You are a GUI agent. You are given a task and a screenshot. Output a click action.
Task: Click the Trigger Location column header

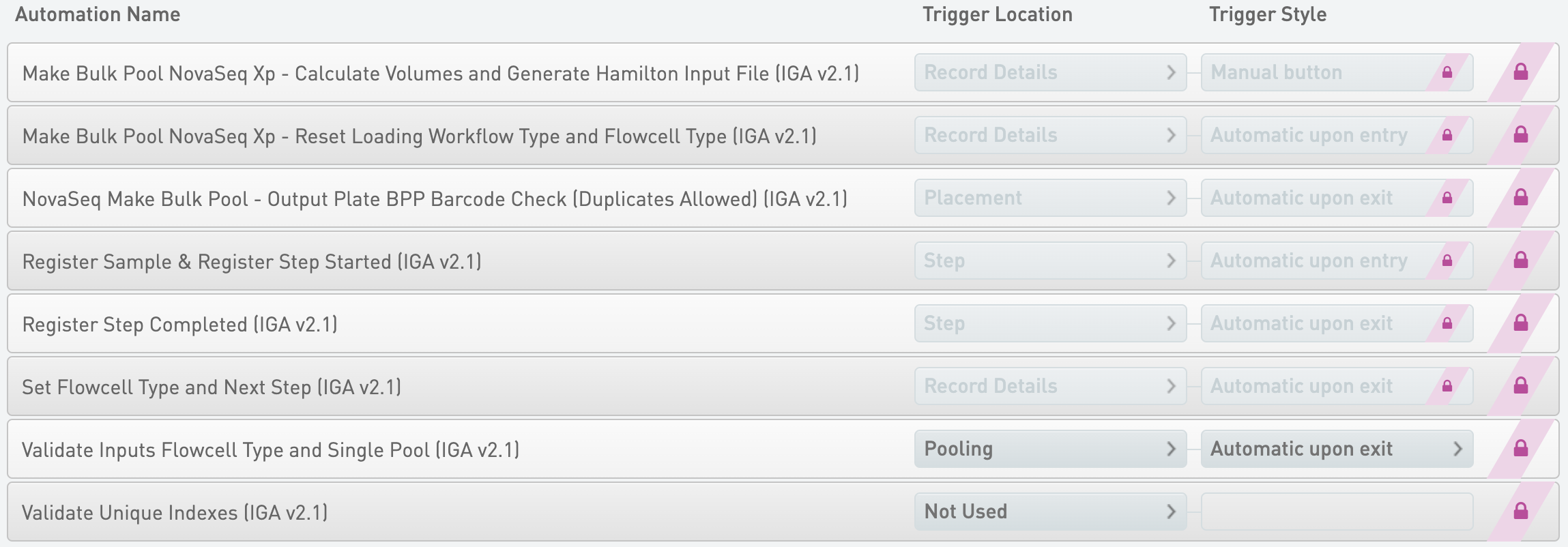(x=997, y=14)
